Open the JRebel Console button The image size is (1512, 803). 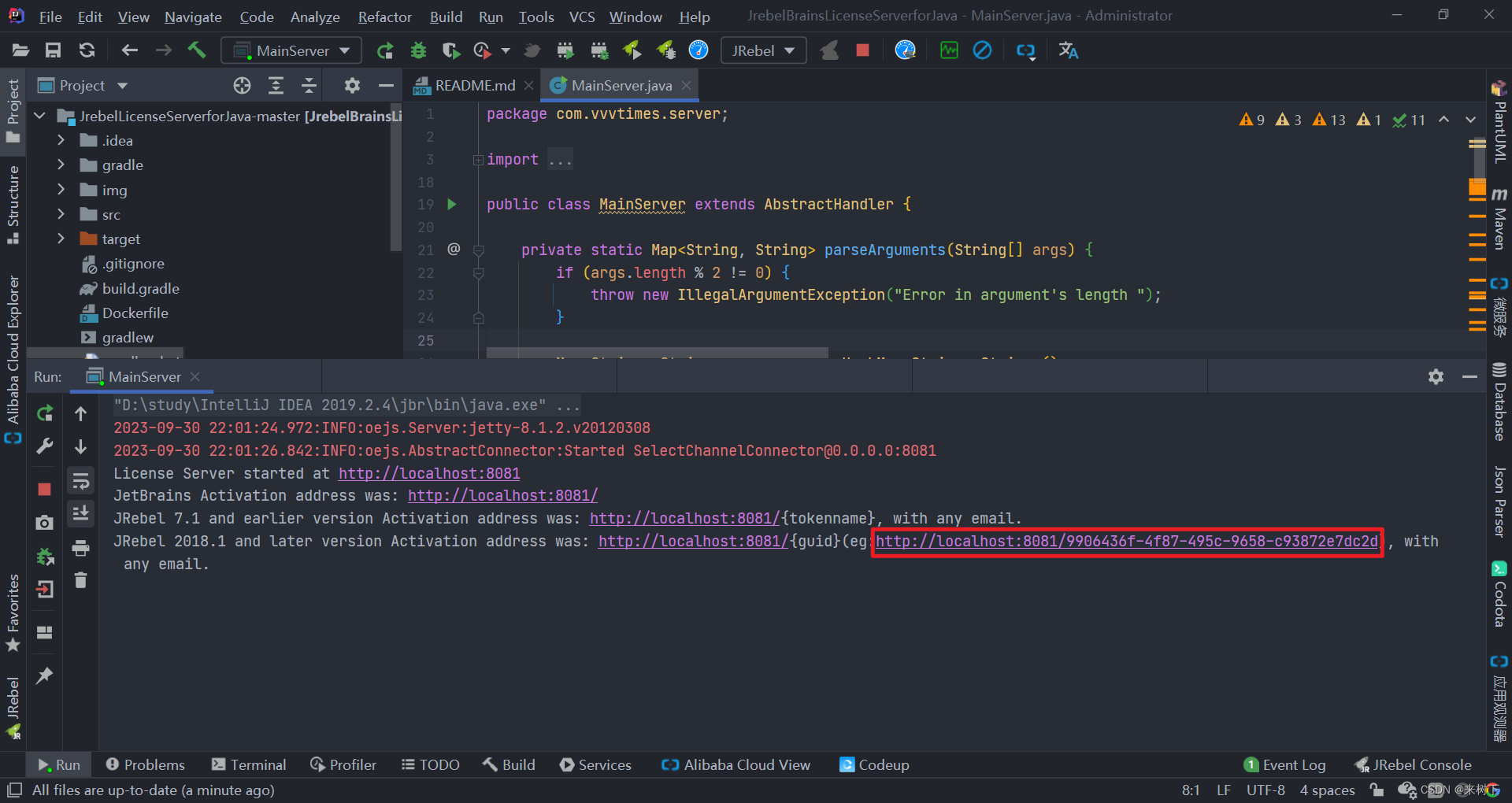coord(1413,764)
